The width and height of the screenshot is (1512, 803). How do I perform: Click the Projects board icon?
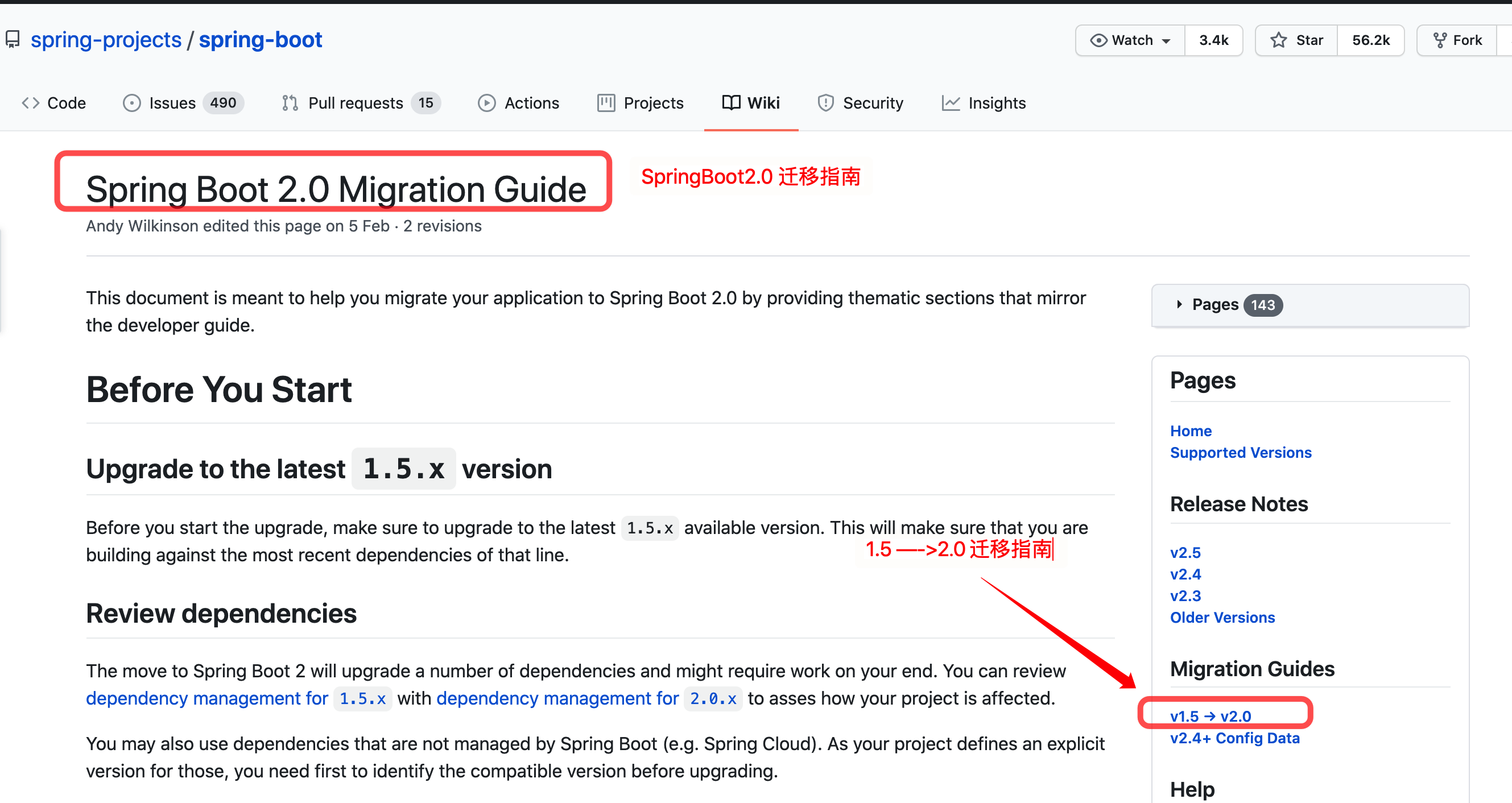point(606,104)
